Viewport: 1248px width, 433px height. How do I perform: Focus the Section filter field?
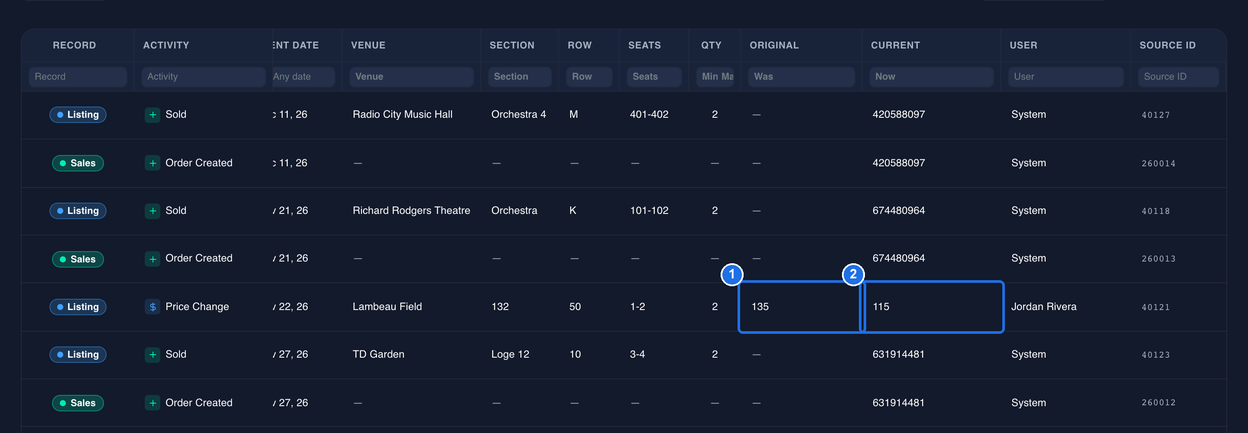click(520, 77)
